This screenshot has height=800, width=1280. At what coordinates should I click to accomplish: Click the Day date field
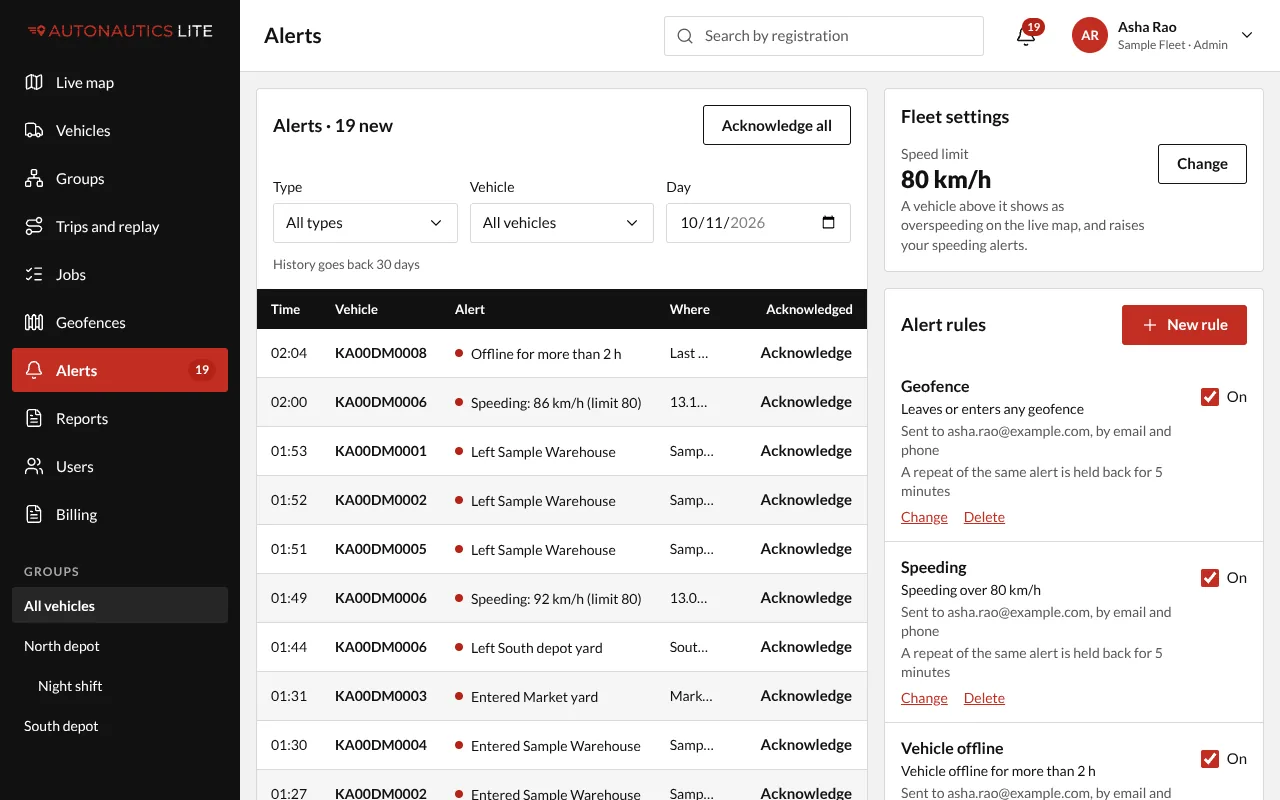[x=758, y=223]
